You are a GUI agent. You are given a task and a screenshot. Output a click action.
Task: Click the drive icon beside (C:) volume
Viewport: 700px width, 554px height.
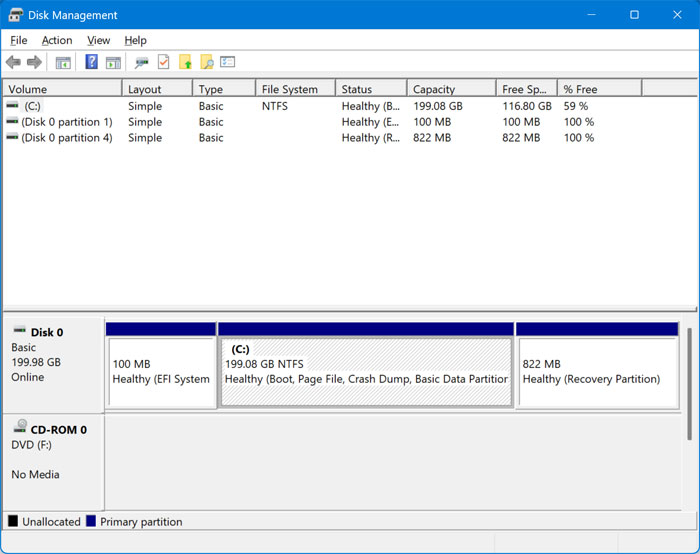click(12, 105)
